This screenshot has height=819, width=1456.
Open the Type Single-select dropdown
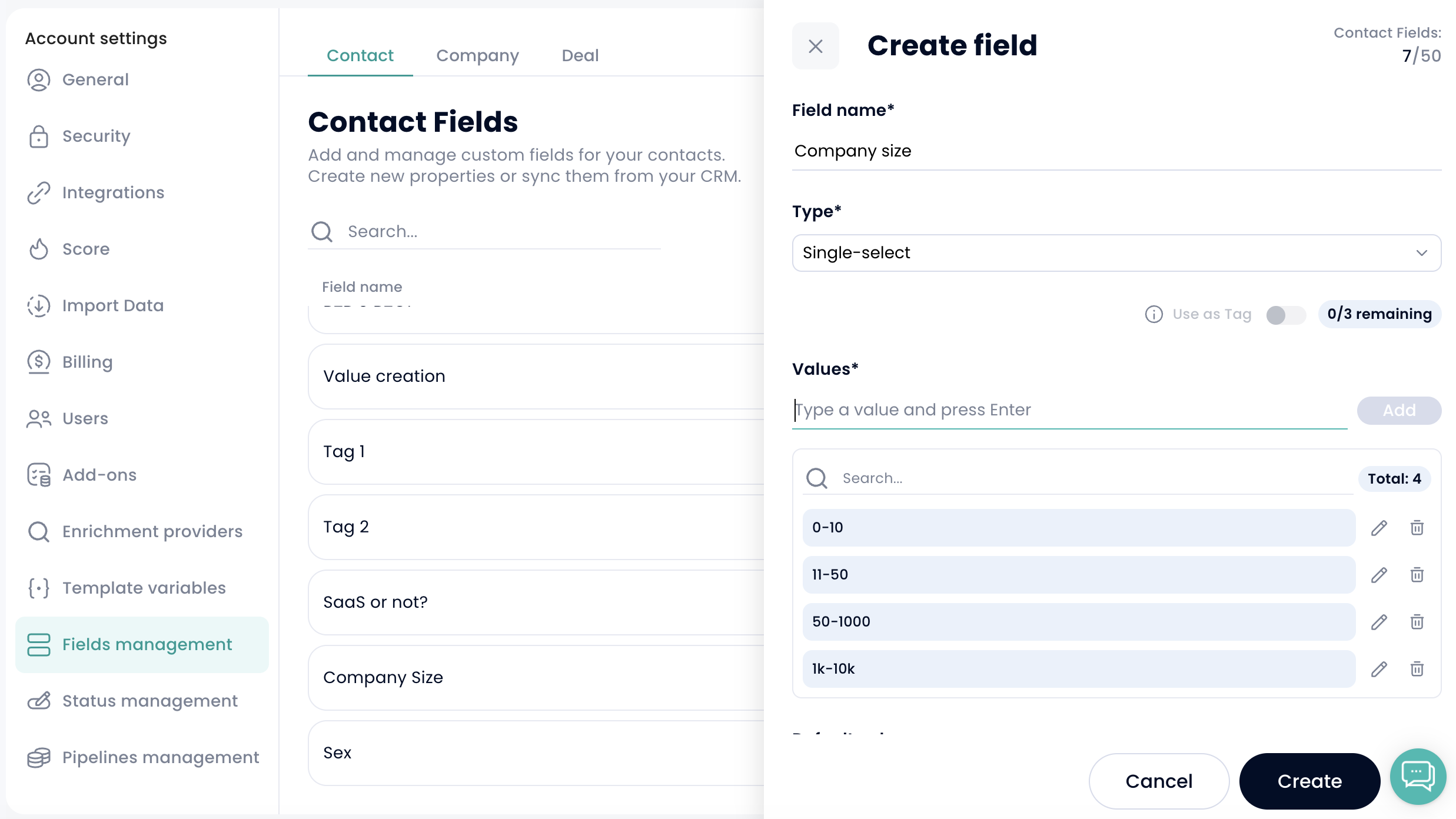click(x=1116, y=253)
